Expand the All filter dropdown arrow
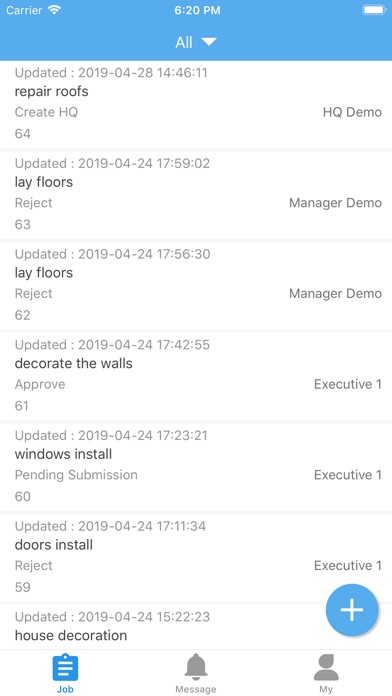Image resolution: width=392 pixels, height=696 pixels. tap(209, 42)
